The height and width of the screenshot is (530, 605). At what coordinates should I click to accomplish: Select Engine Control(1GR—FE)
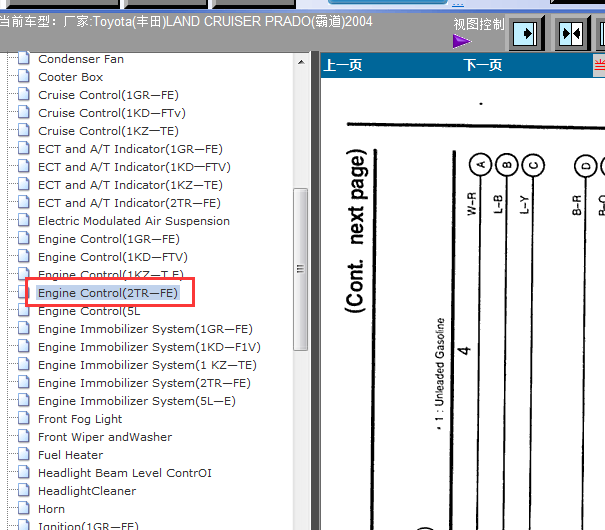coord(108,239)
